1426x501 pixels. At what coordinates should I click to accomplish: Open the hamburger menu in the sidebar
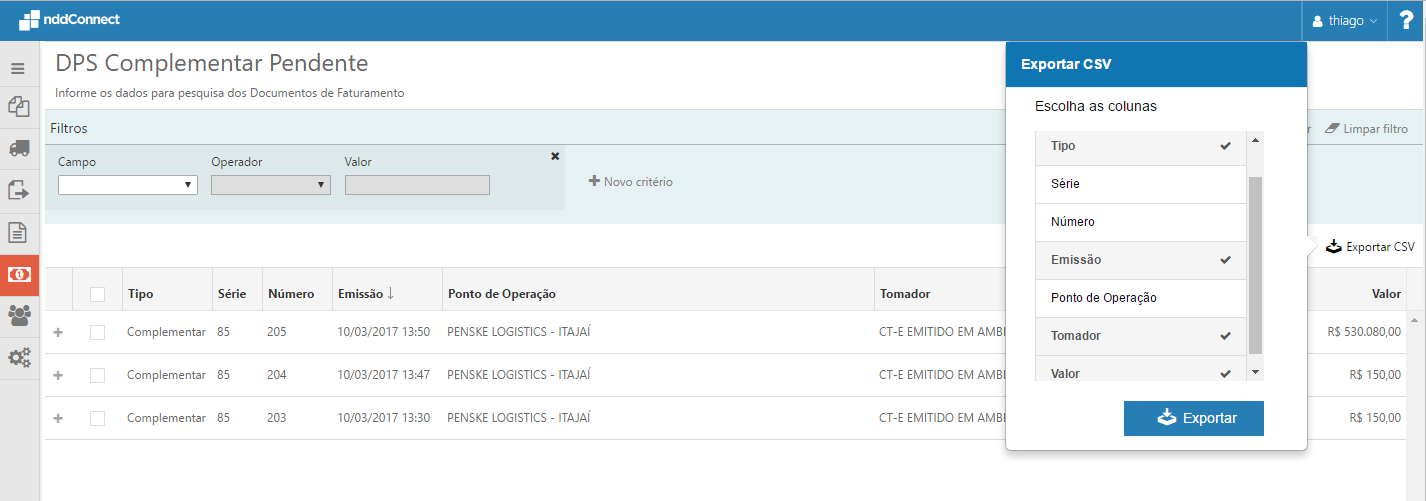tap(18, 69)
